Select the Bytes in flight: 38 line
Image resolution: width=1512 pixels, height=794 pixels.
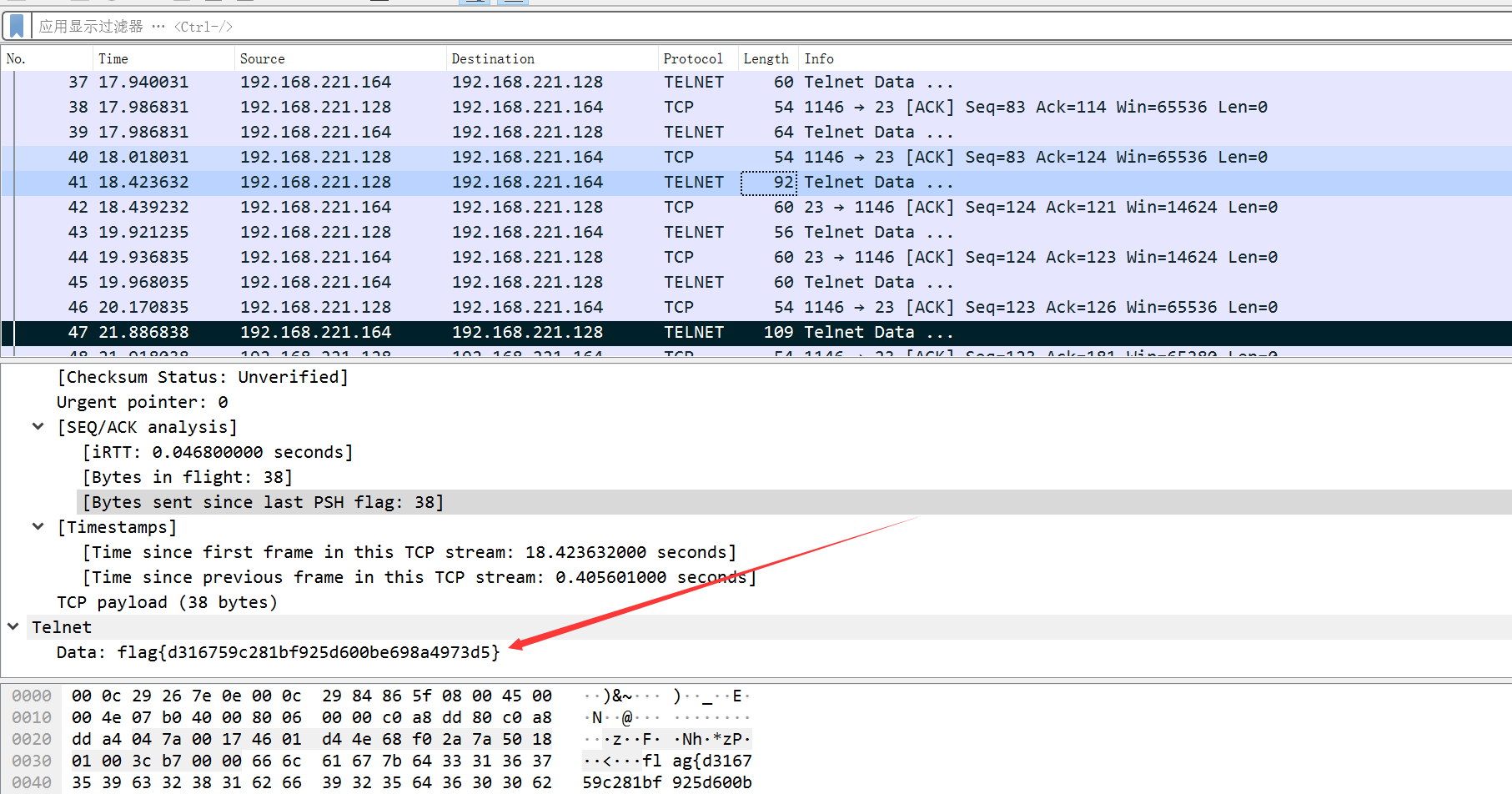click(188, 477)
